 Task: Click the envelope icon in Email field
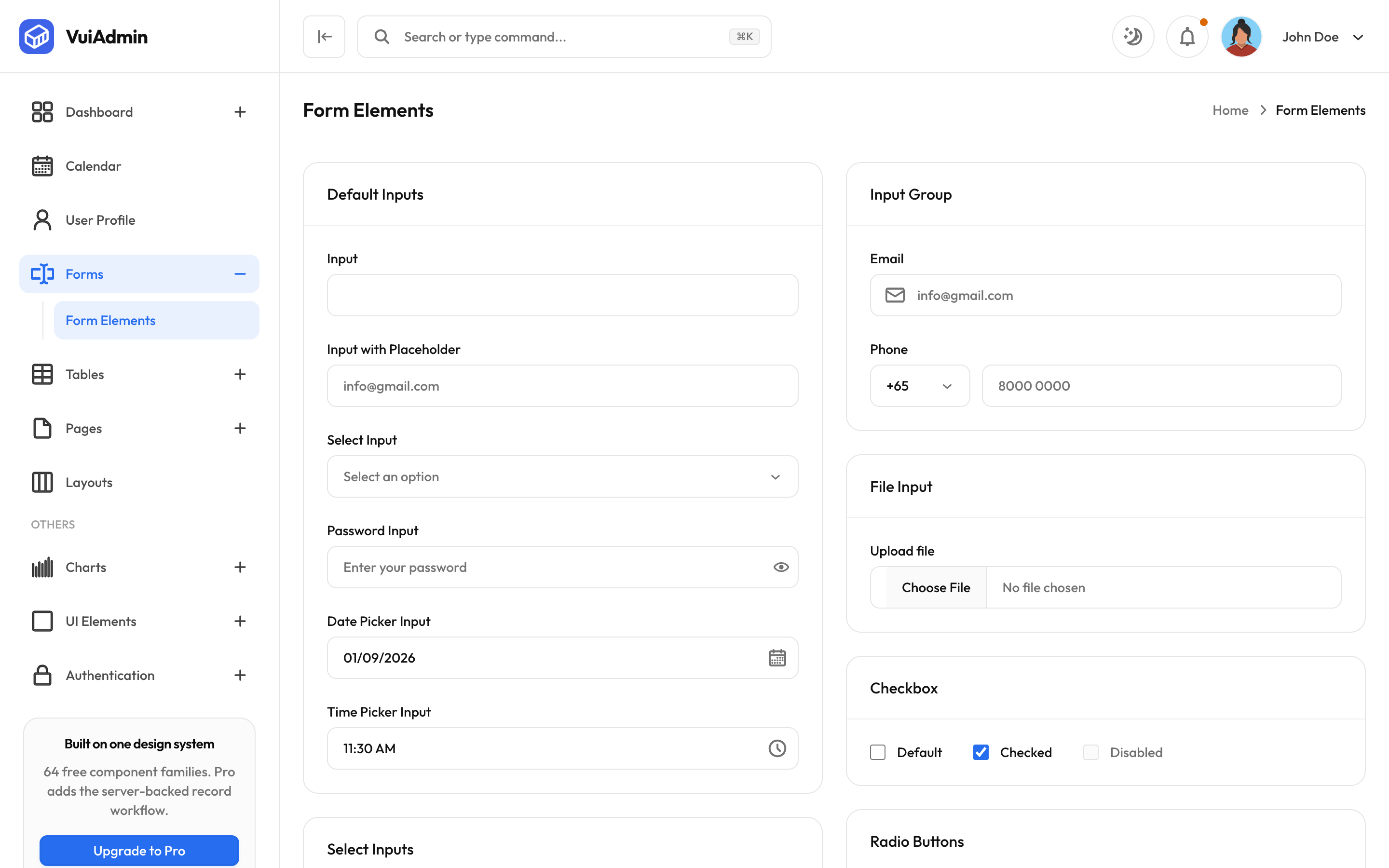(x=895, y=295)
